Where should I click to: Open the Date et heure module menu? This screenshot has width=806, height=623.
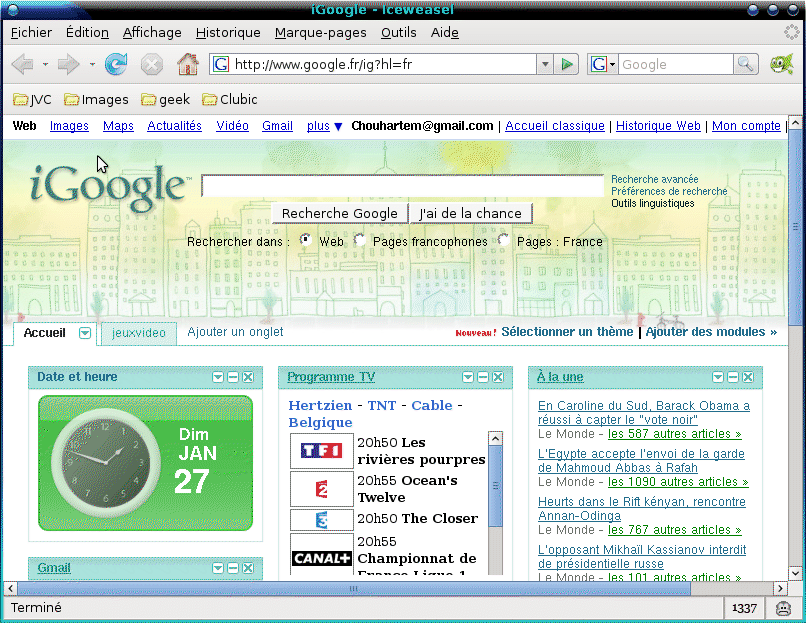click(218, 377)
